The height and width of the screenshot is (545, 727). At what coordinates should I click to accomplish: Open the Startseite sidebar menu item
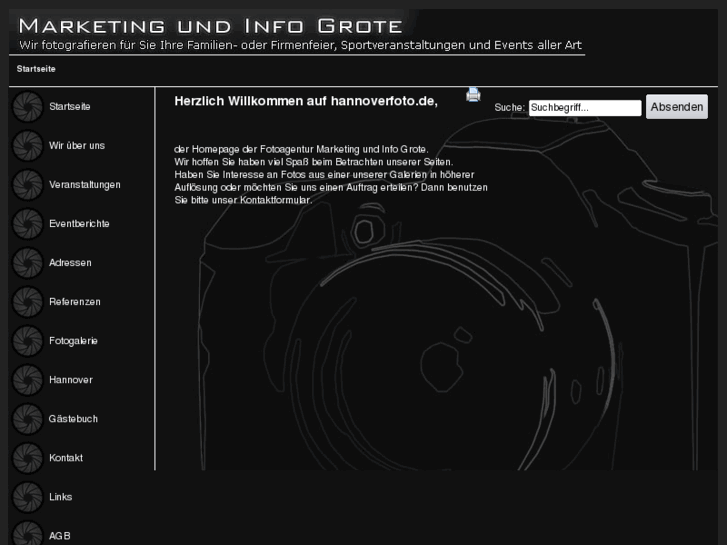click(70, 107)
